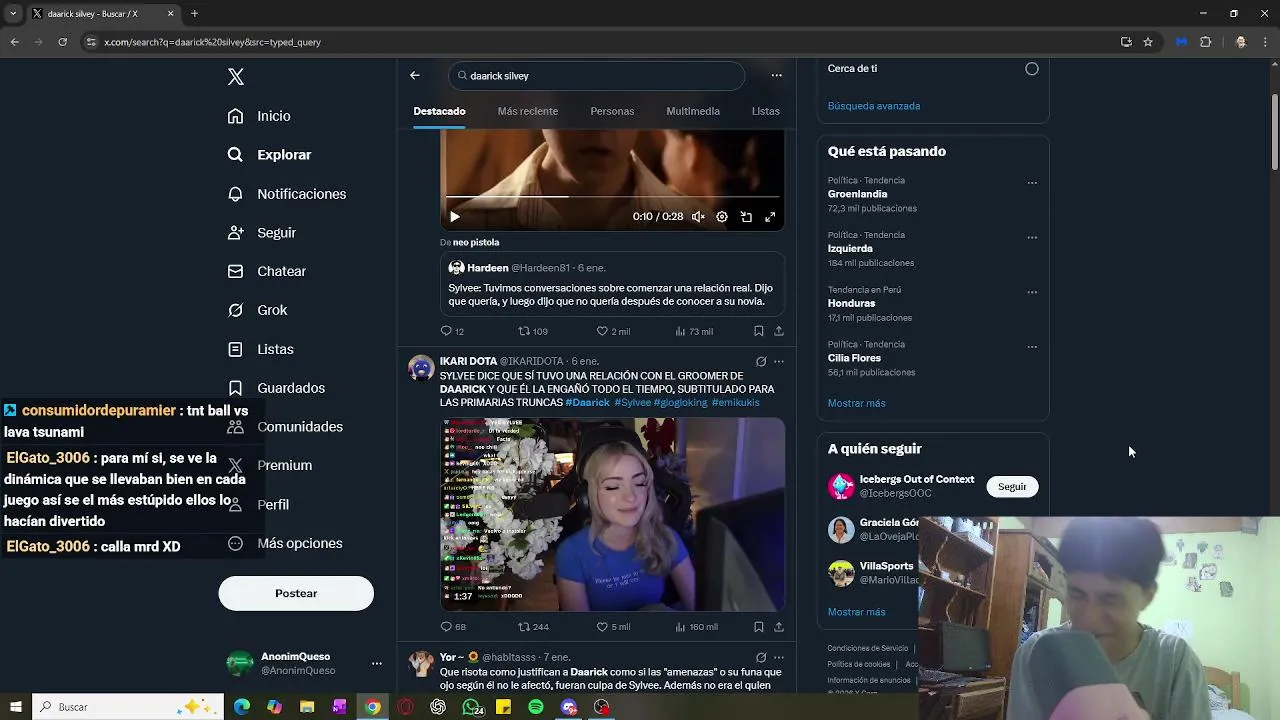Screen dimensions: 1280x720
Task: Open options for Honduras trend
Action: coord(1032,292)
